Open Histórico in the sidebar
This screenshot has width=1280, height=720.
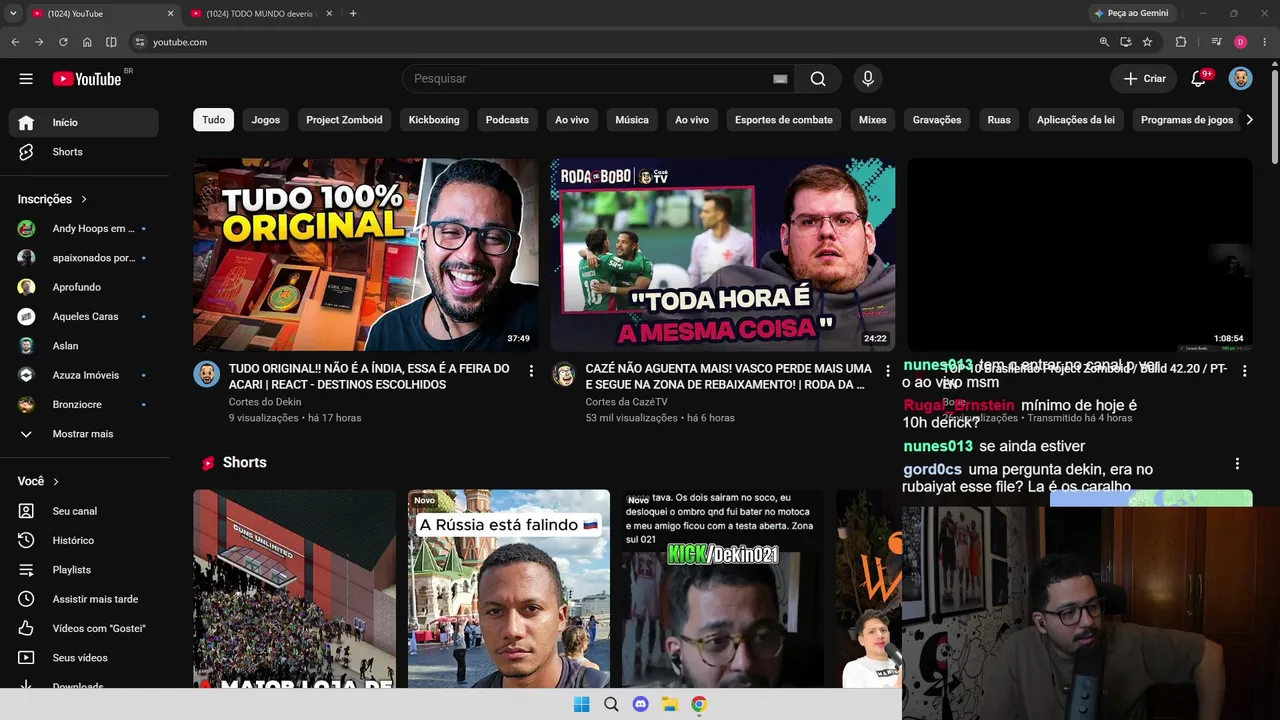[x=84, y=540]
